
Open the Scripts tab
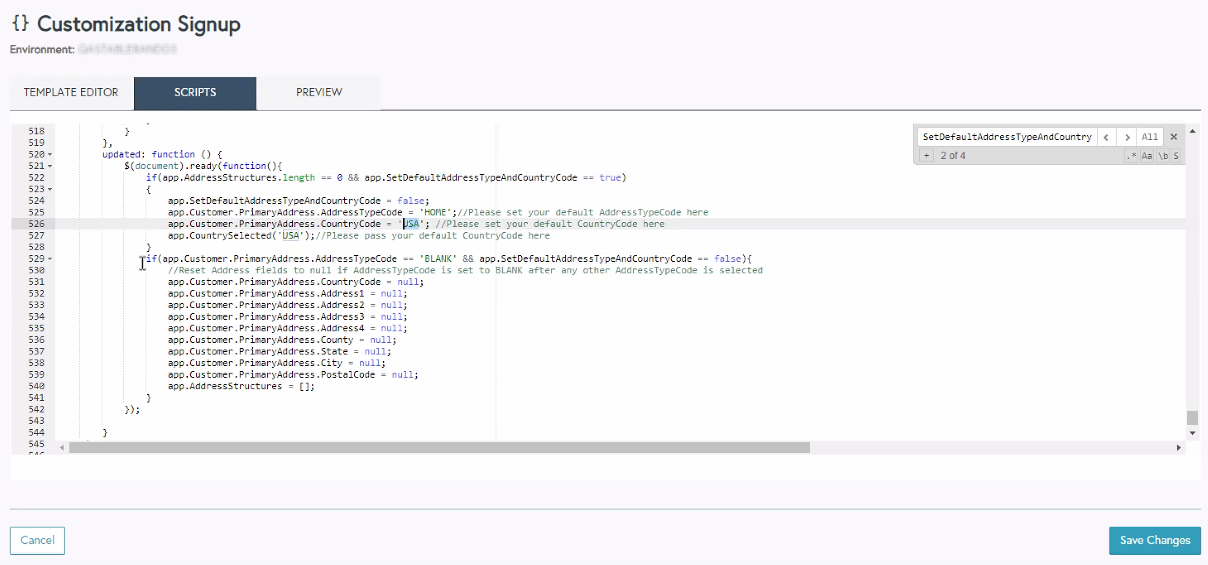tap(195, 92)
